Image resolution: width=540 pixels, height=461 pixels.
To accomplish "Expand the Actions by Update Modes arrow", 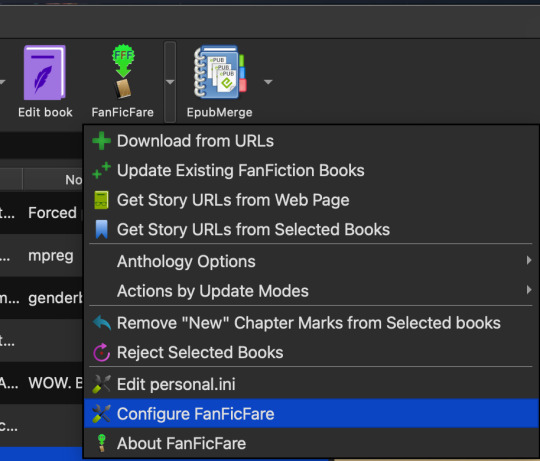I will [529, 290].
